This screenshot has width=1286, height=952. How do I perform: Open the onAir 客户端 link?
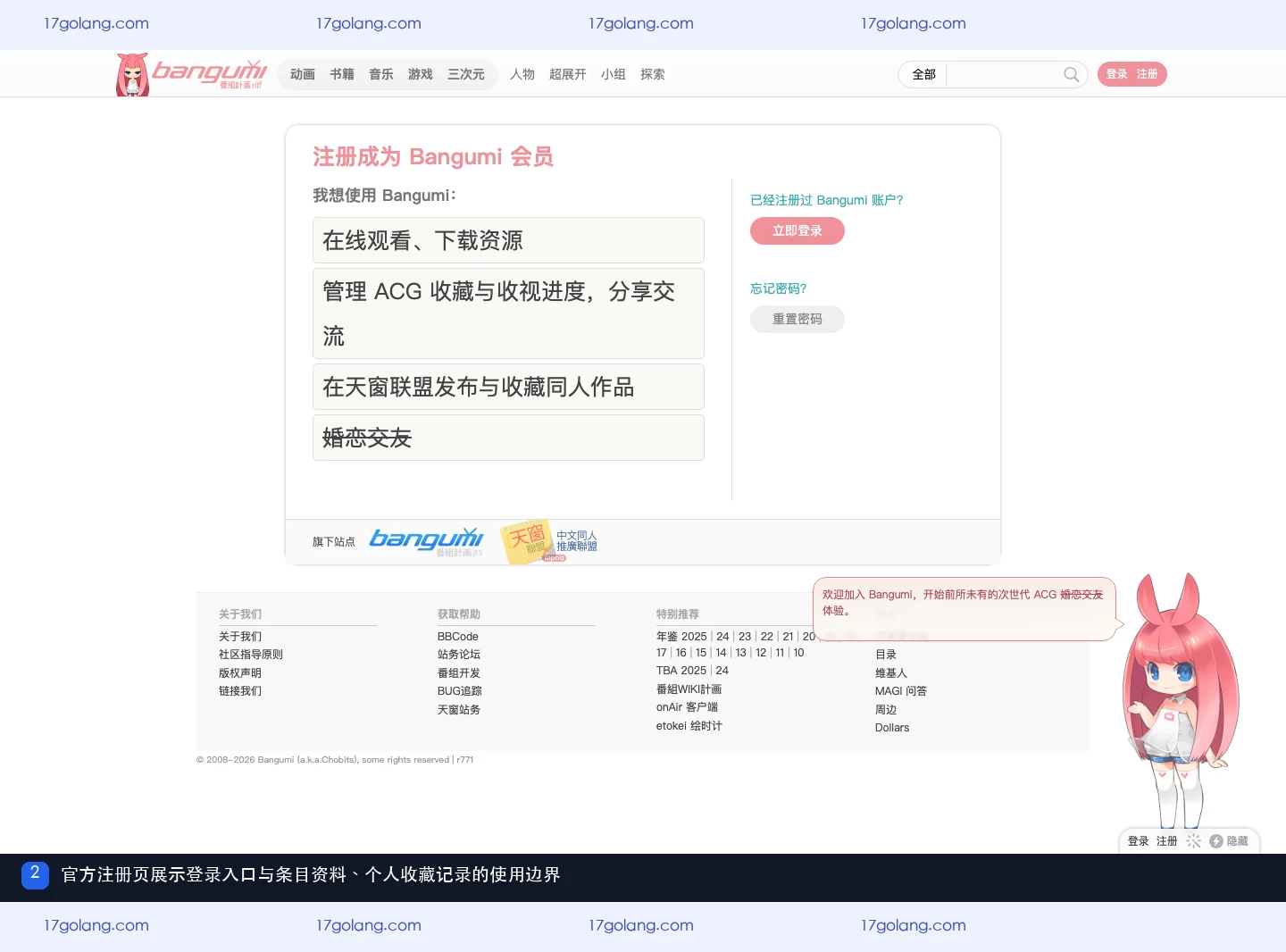(687, 707)
